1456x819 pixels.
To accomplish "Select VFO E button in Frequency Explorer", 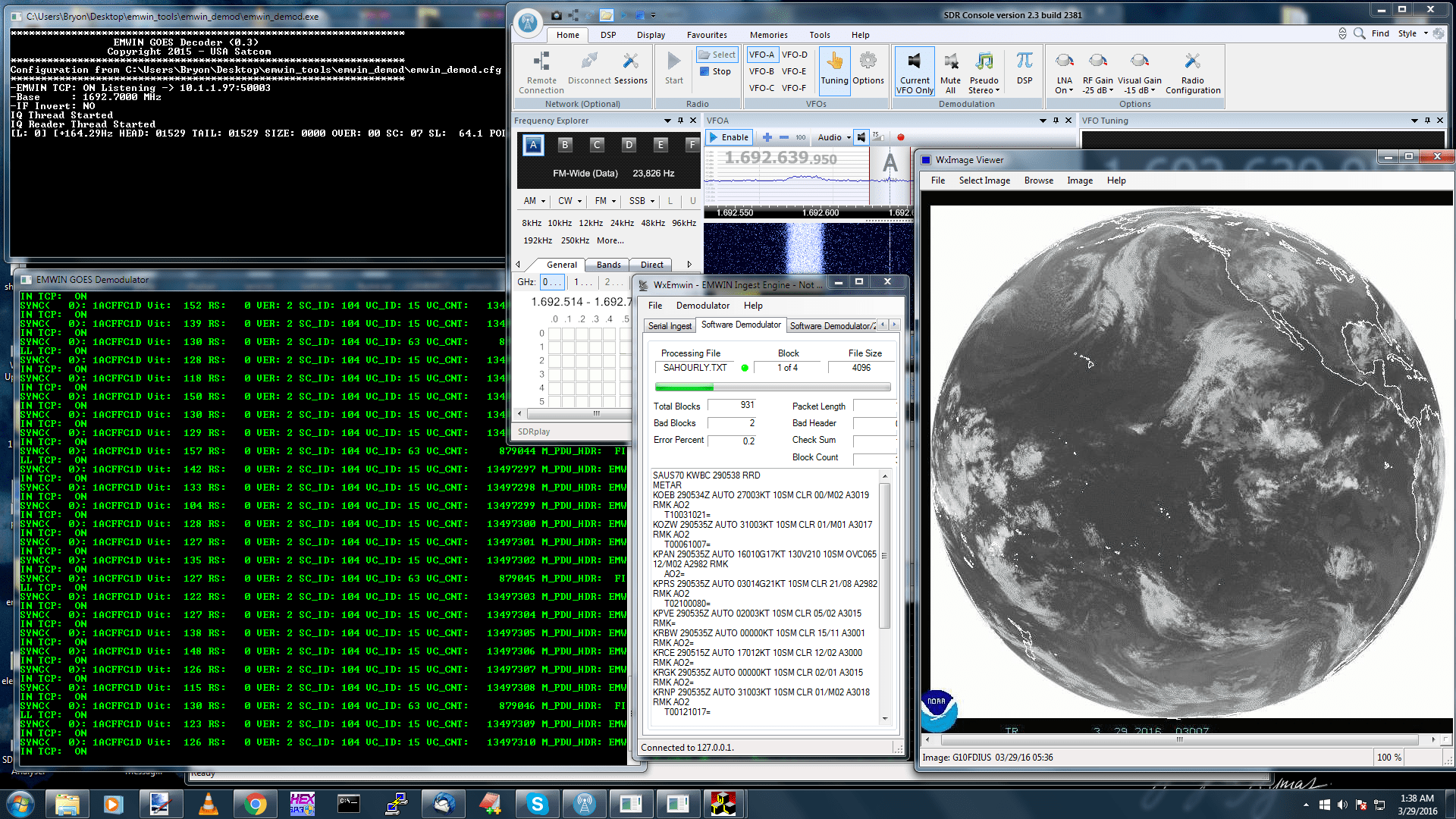I will click(x=661, y=145).
